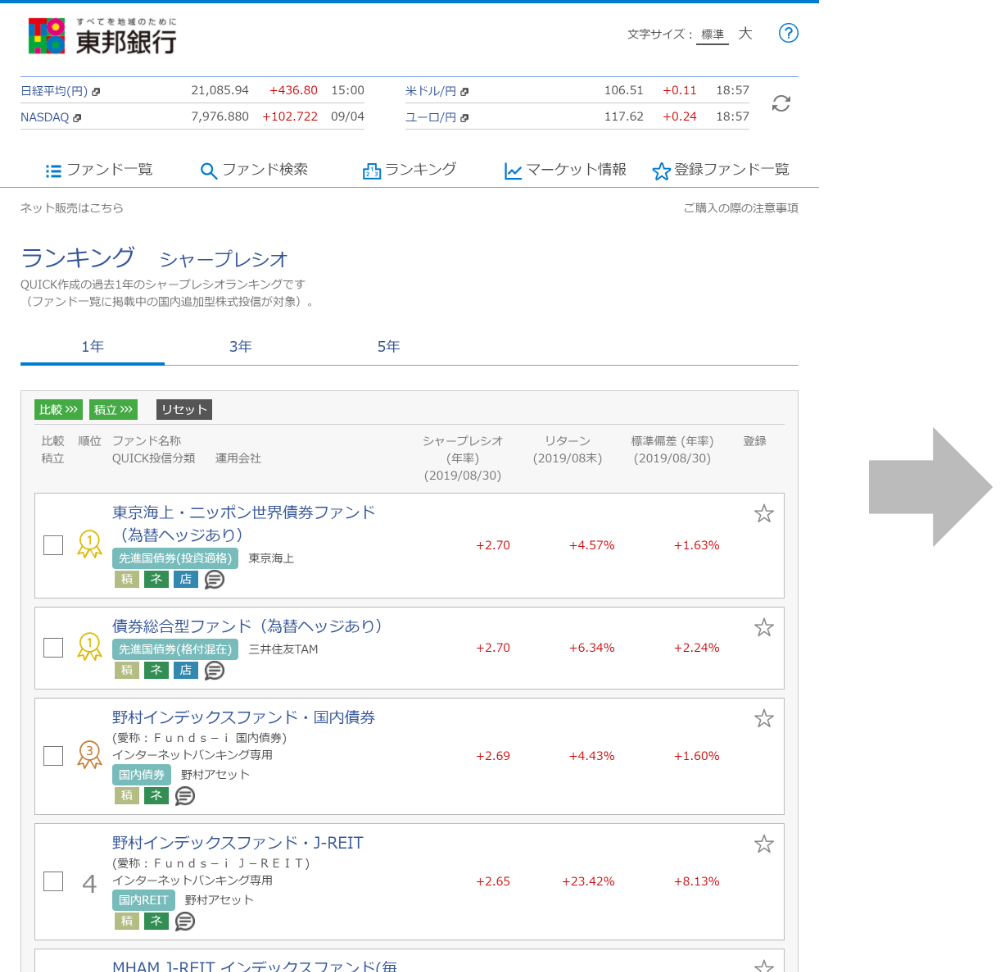Star 野村インデックスファンド・国内債券 to register
The height and width of the screenshot is (972, 1000).
pos(763,719)
